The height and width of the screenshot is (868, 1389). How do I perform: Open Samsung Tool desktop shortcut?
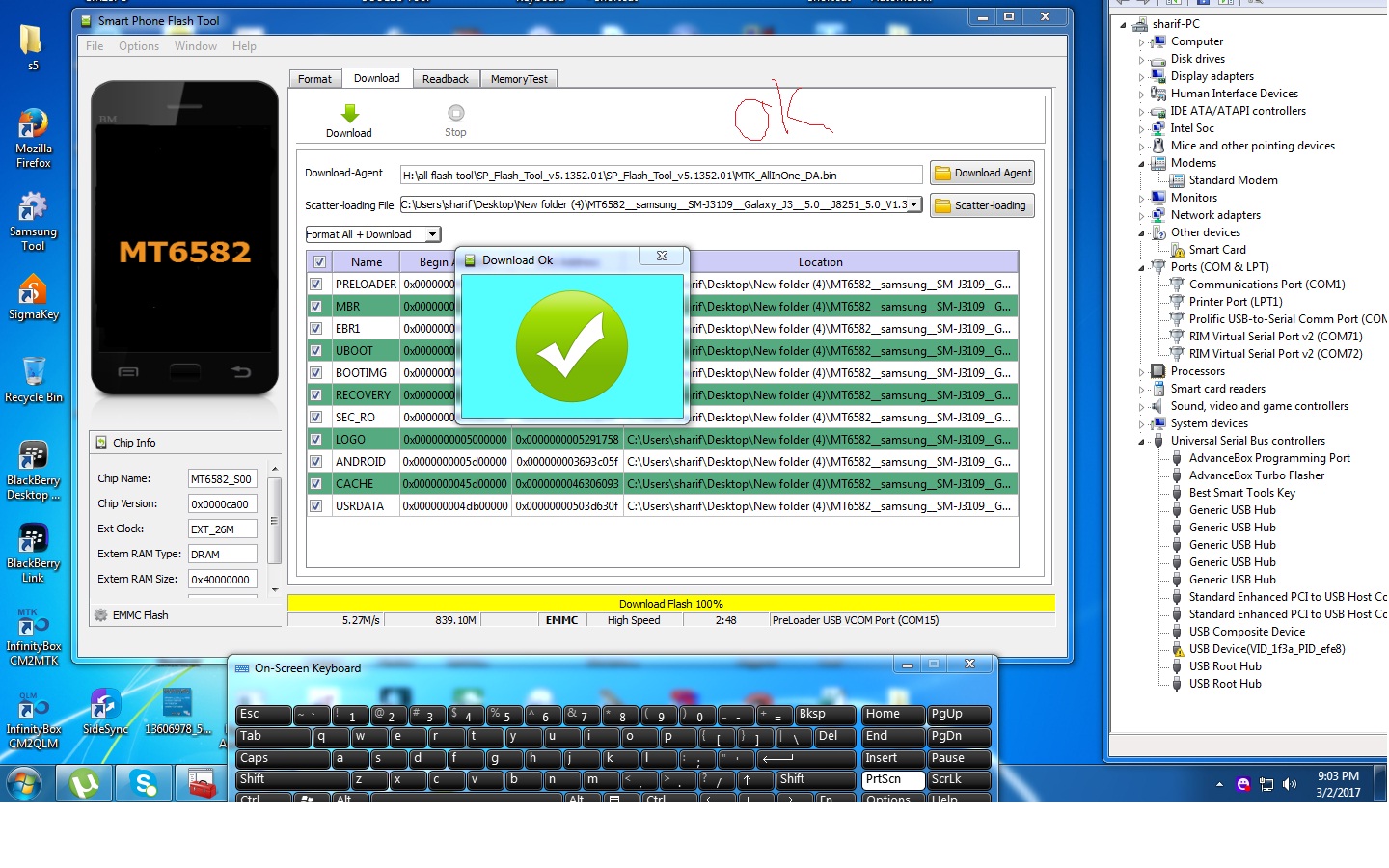pos(33,221)
